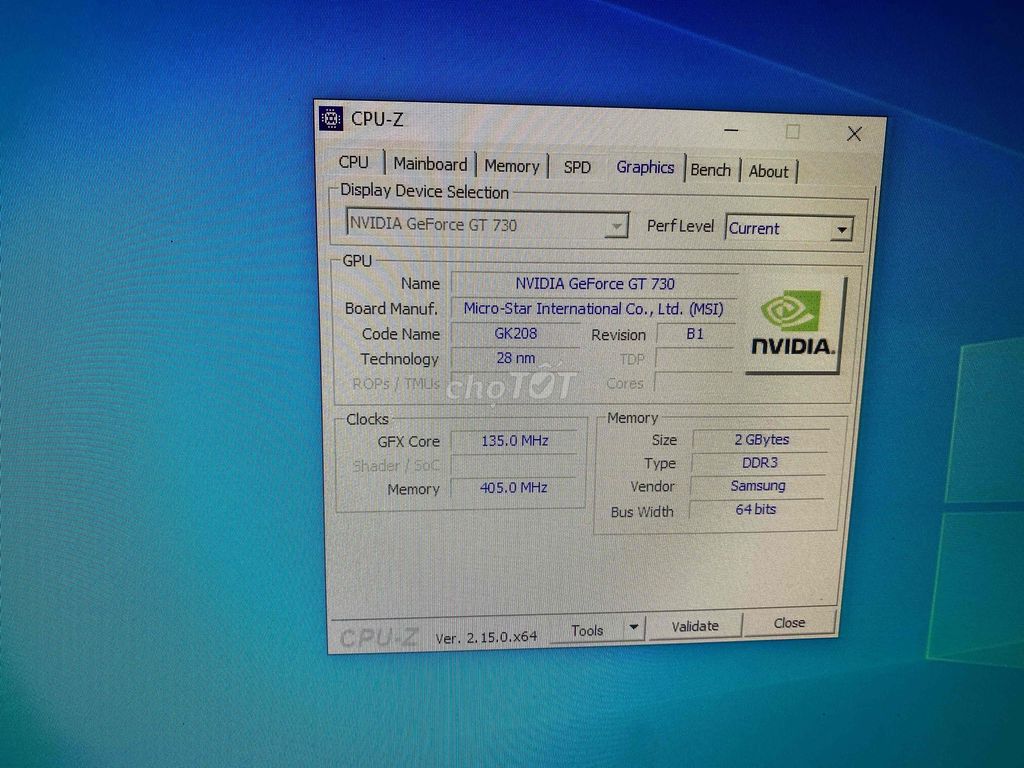Select the Graphics tab
This screenshot has width=1024, height=768.
point(645,168)
